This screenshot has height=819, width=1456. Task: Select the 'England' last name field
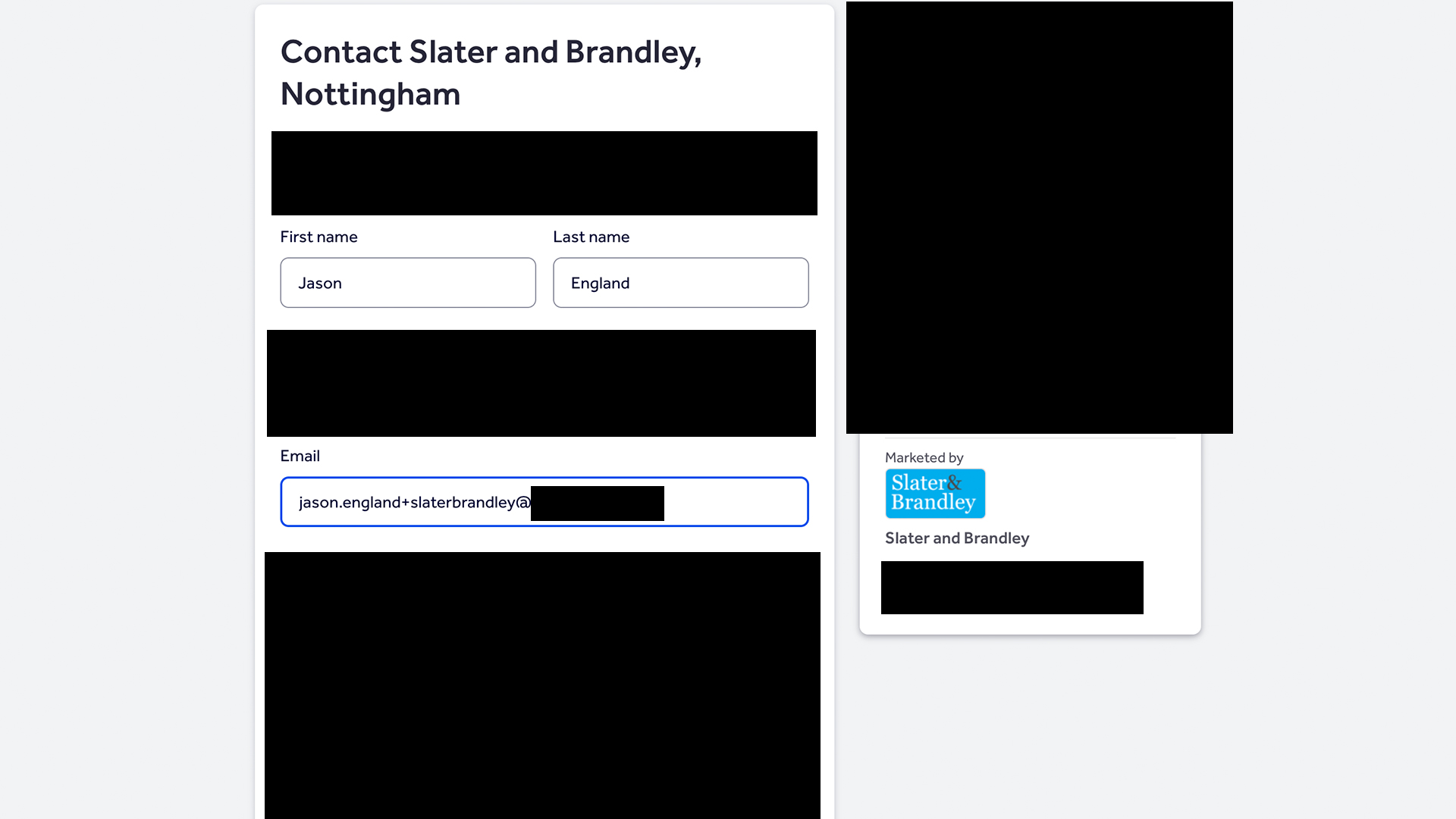click(x=681, y=282)
